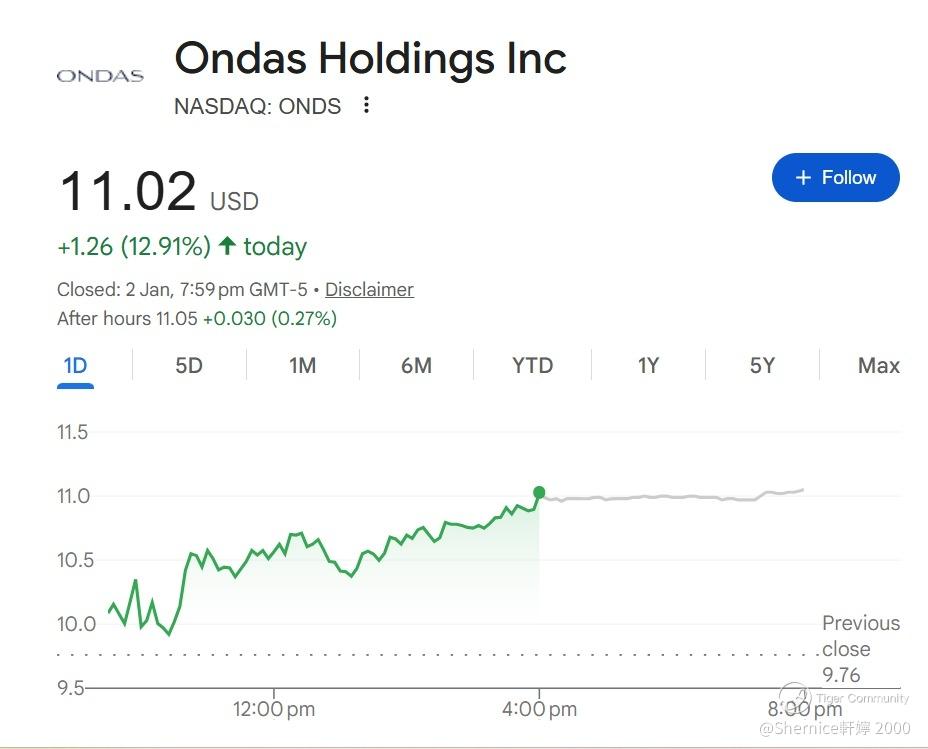Screen dimensions: 928x749
Task: View the 1Y chart range
Action: coord(648,366)
